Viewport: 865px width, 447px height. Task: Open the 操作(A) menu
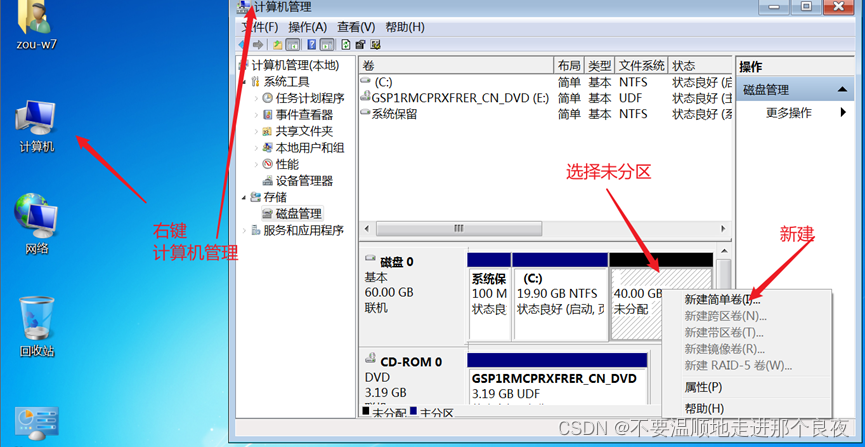coord(308,27)
